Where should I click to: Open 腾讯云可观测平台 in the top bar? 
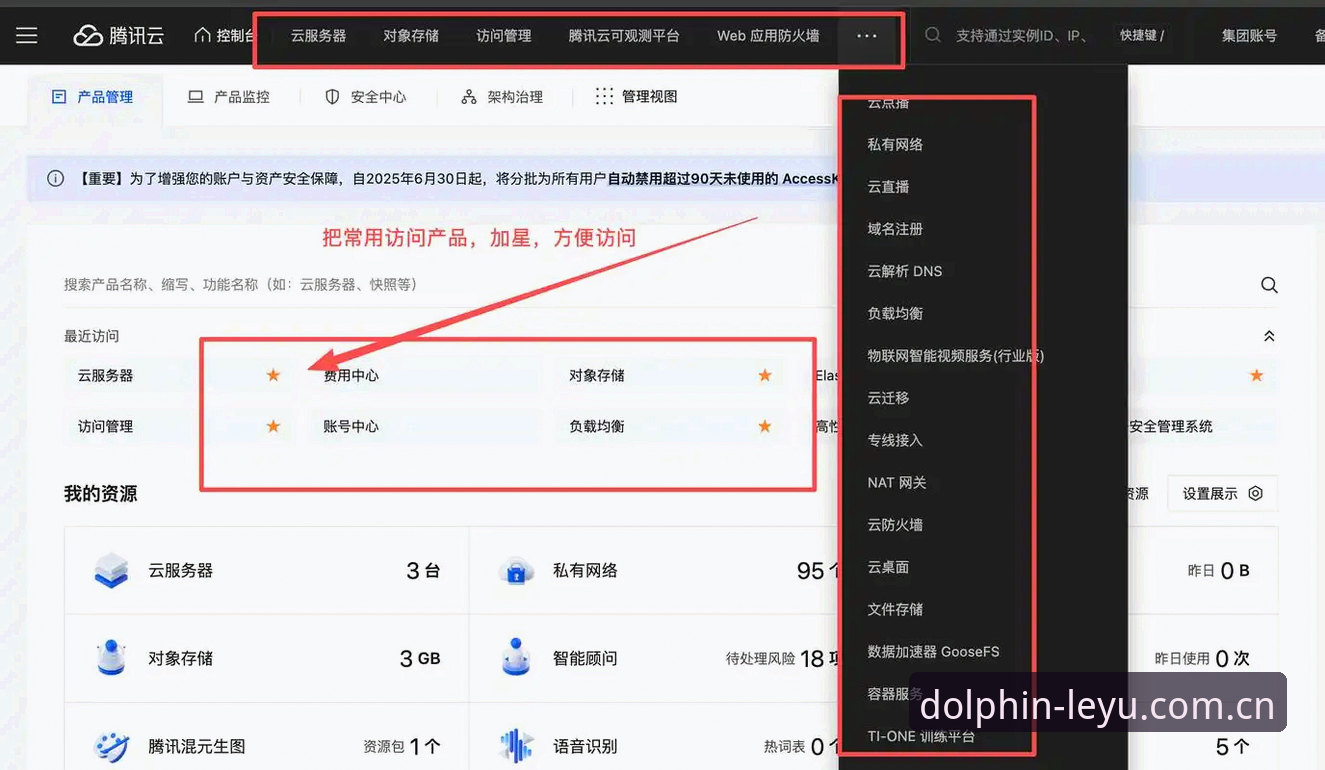tap(624, 35)
